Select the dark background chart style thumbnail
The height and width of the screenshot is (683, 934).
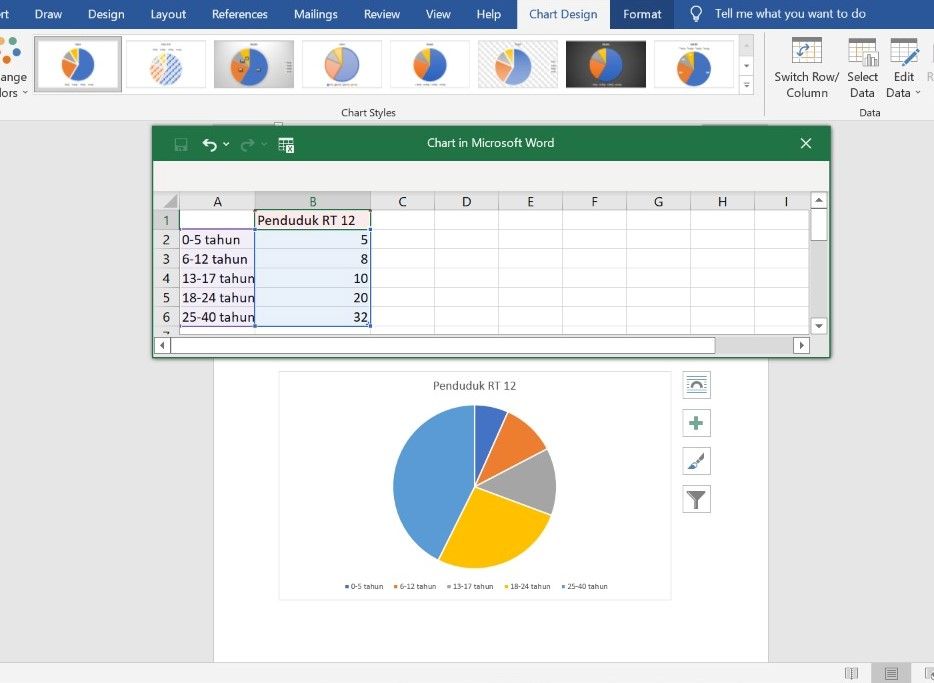(606, 65)
